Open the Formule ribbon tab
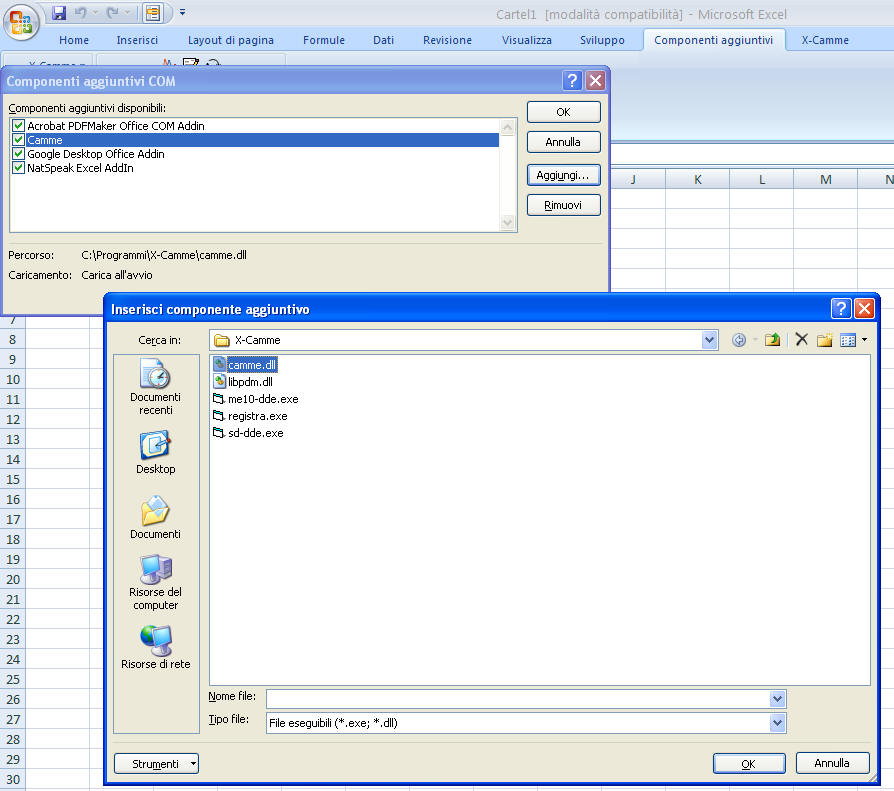Screen dimensions: 894x791 324,40
